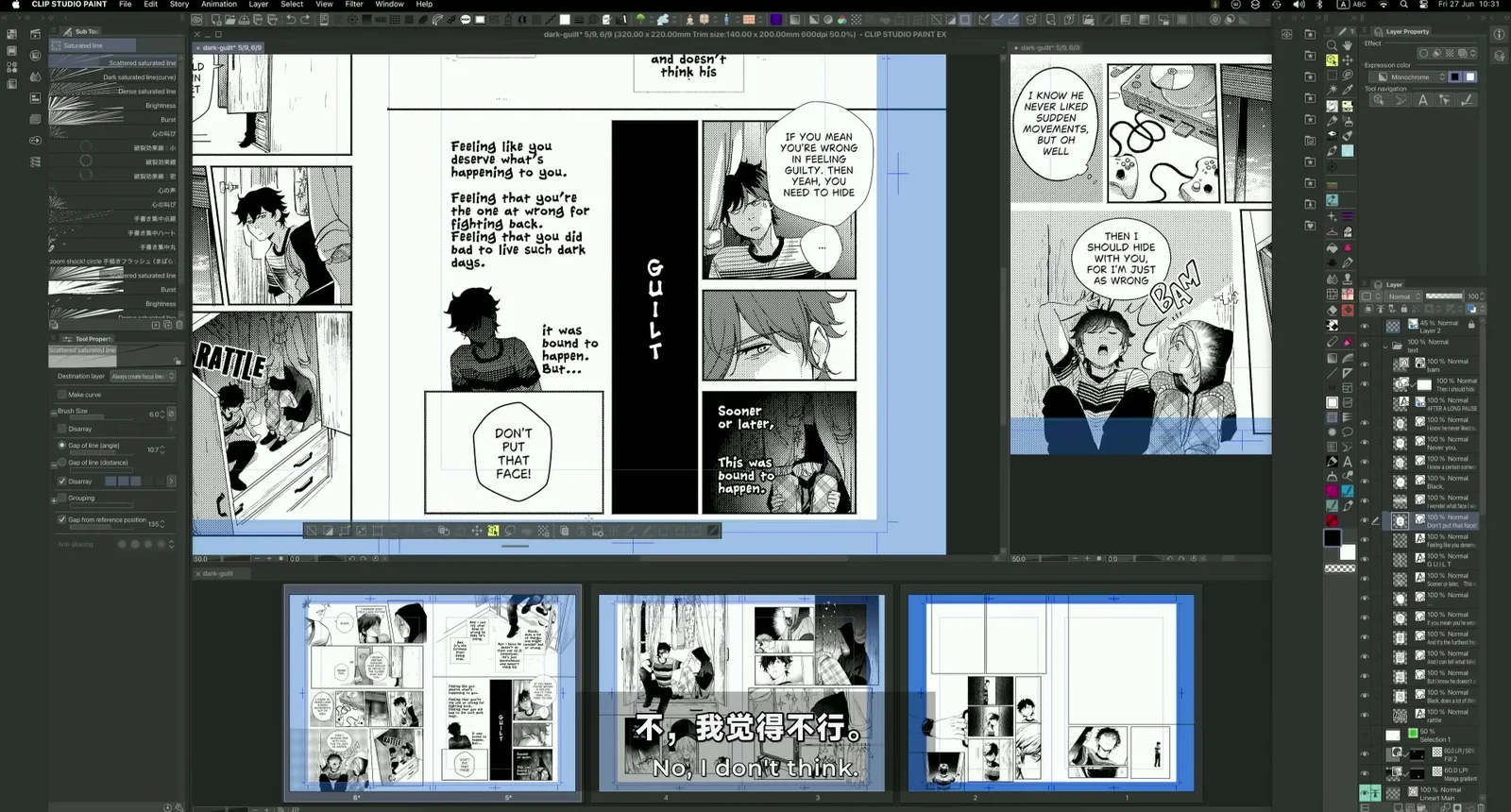Click the border effect circle icon
The width and height of the screenshot is (1511, 812).
point(1423,53)
